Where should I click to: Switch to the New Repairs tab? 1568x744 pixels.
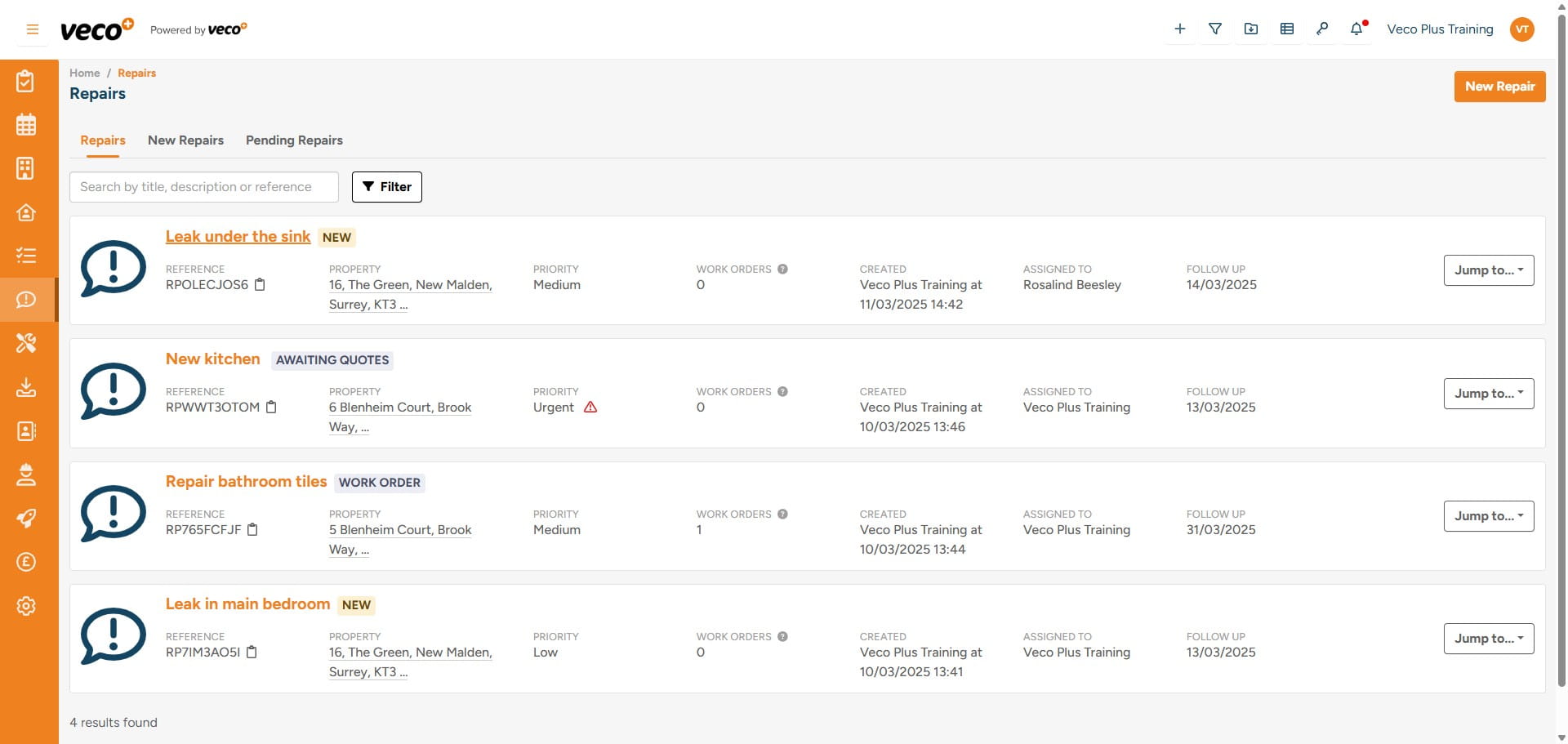(185, 140)
